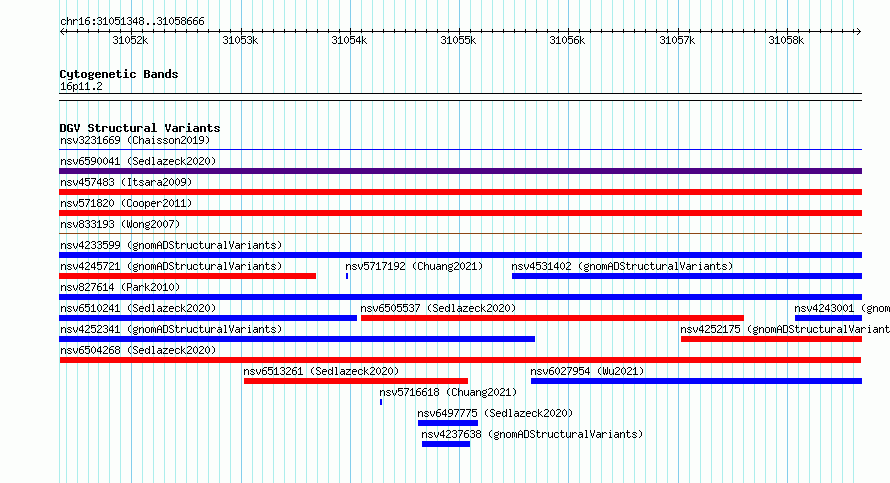Open nsv4233599 (gnomADStructuralVariants) label

(171, 245)
